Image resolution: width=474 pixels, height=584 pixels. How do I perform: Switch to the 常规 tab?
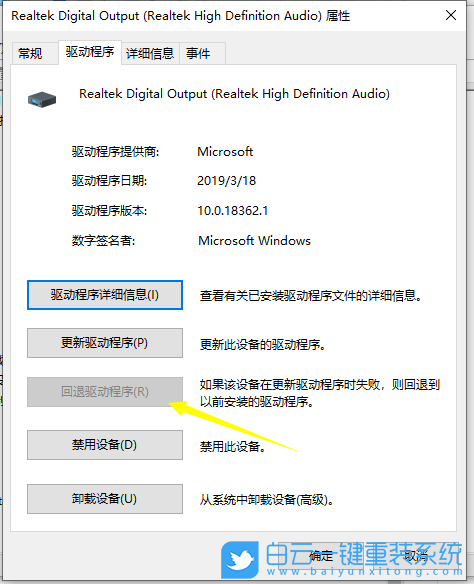coord(35,53)
